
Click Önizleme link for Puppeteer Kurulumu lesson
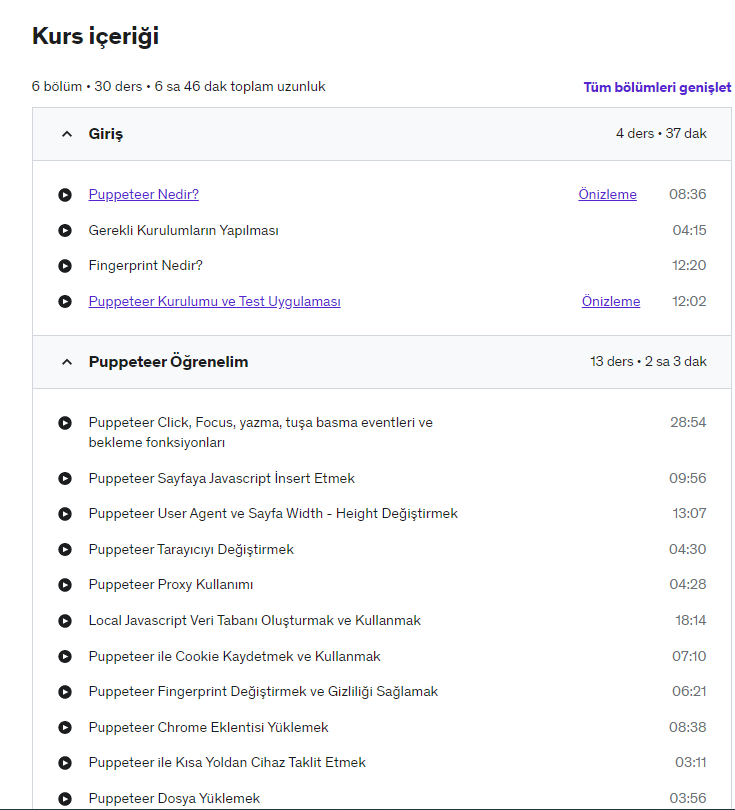click(611, 301)
